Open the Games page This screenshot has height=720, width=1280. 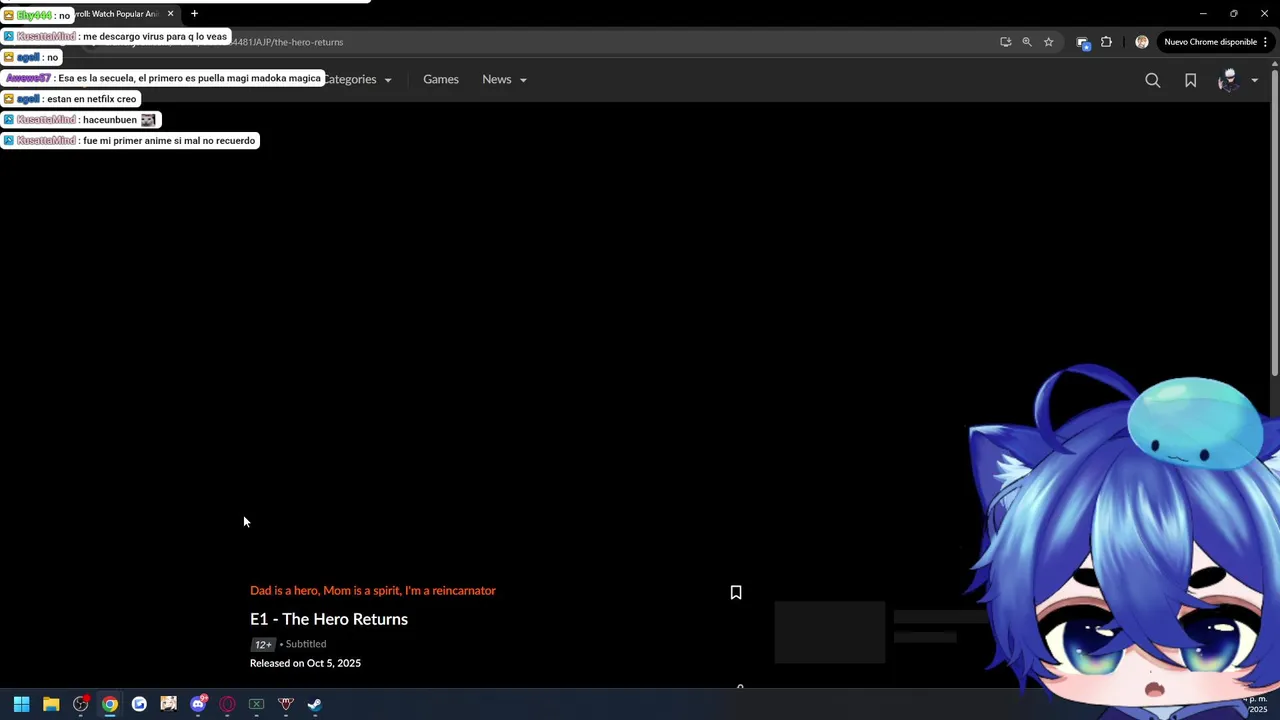(440, 79)
